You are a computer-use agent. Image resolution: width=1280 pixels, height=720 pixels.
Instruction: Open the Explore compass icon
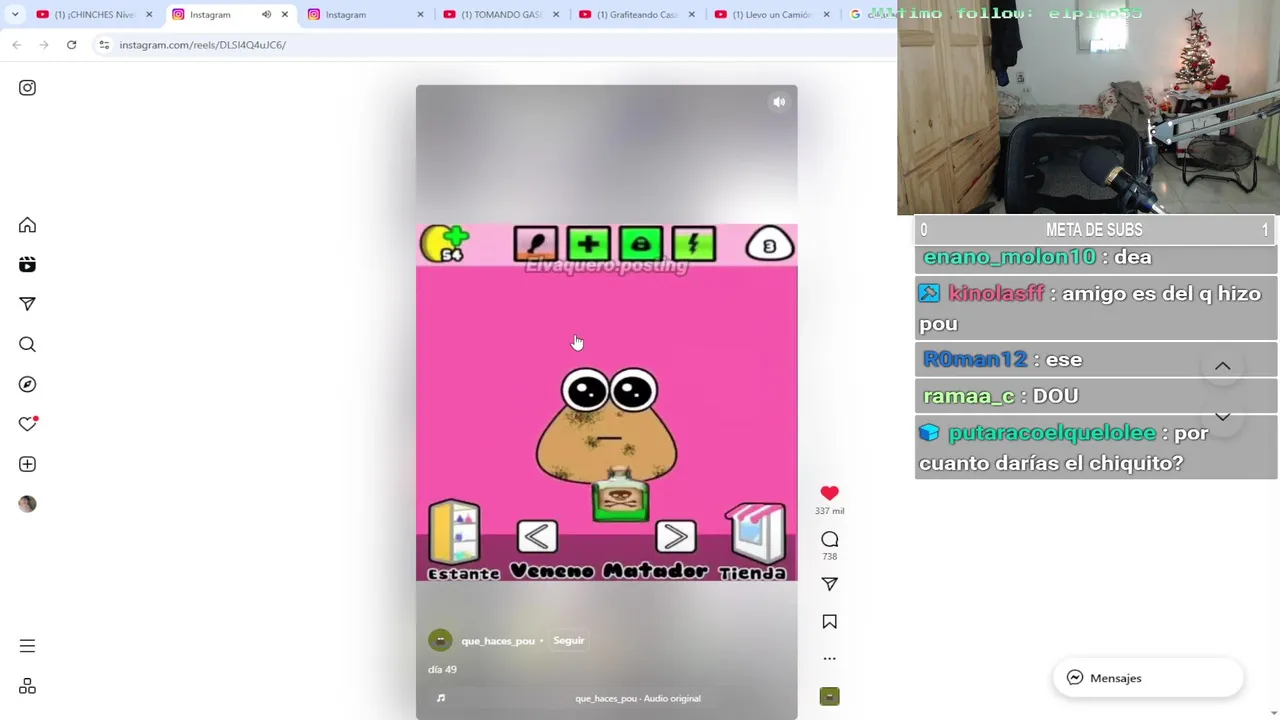[x=27, y=384]
